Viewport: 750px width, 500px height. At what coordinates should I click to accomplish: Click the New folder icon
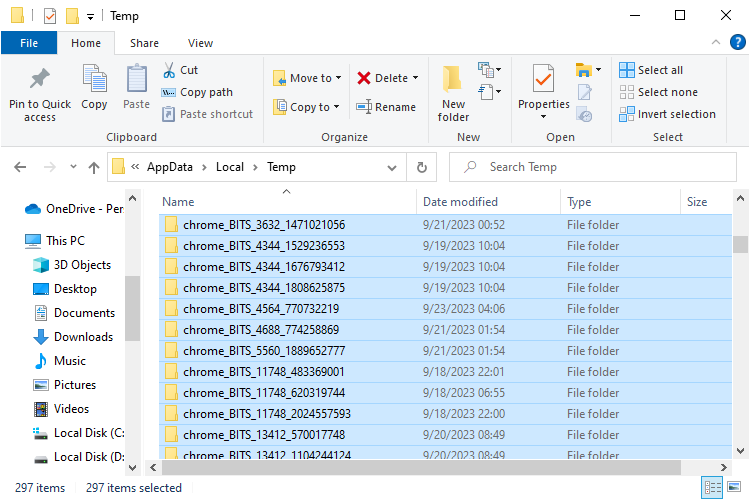pyautogui.click(x=453, y=80)
